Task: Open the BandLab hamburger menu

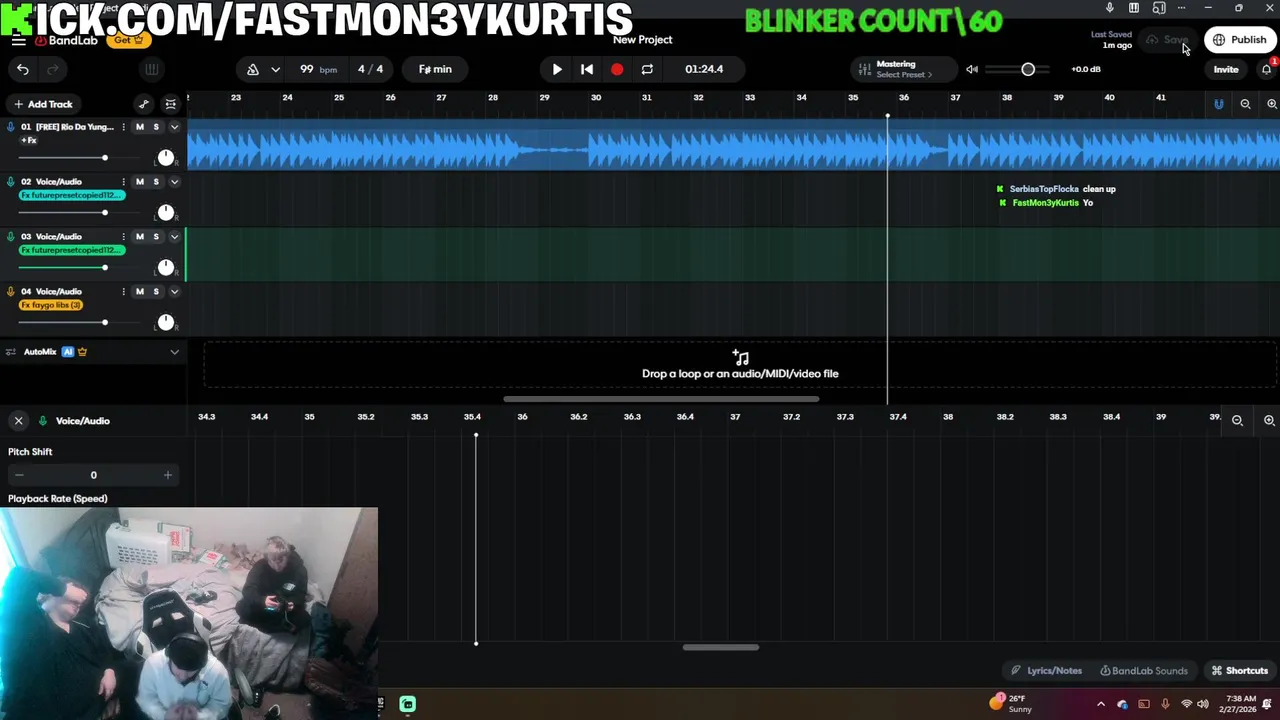Action: point(19,41)
